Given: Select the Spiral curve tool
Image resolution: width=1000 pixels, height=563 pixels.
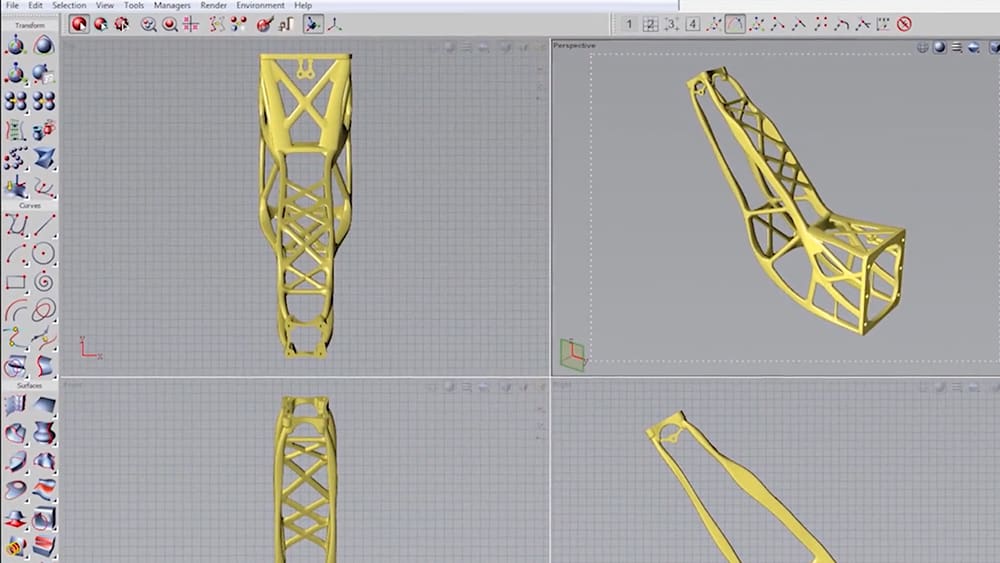Looking at the screenshot, I should pyautogui.click(x=43, y=282).
